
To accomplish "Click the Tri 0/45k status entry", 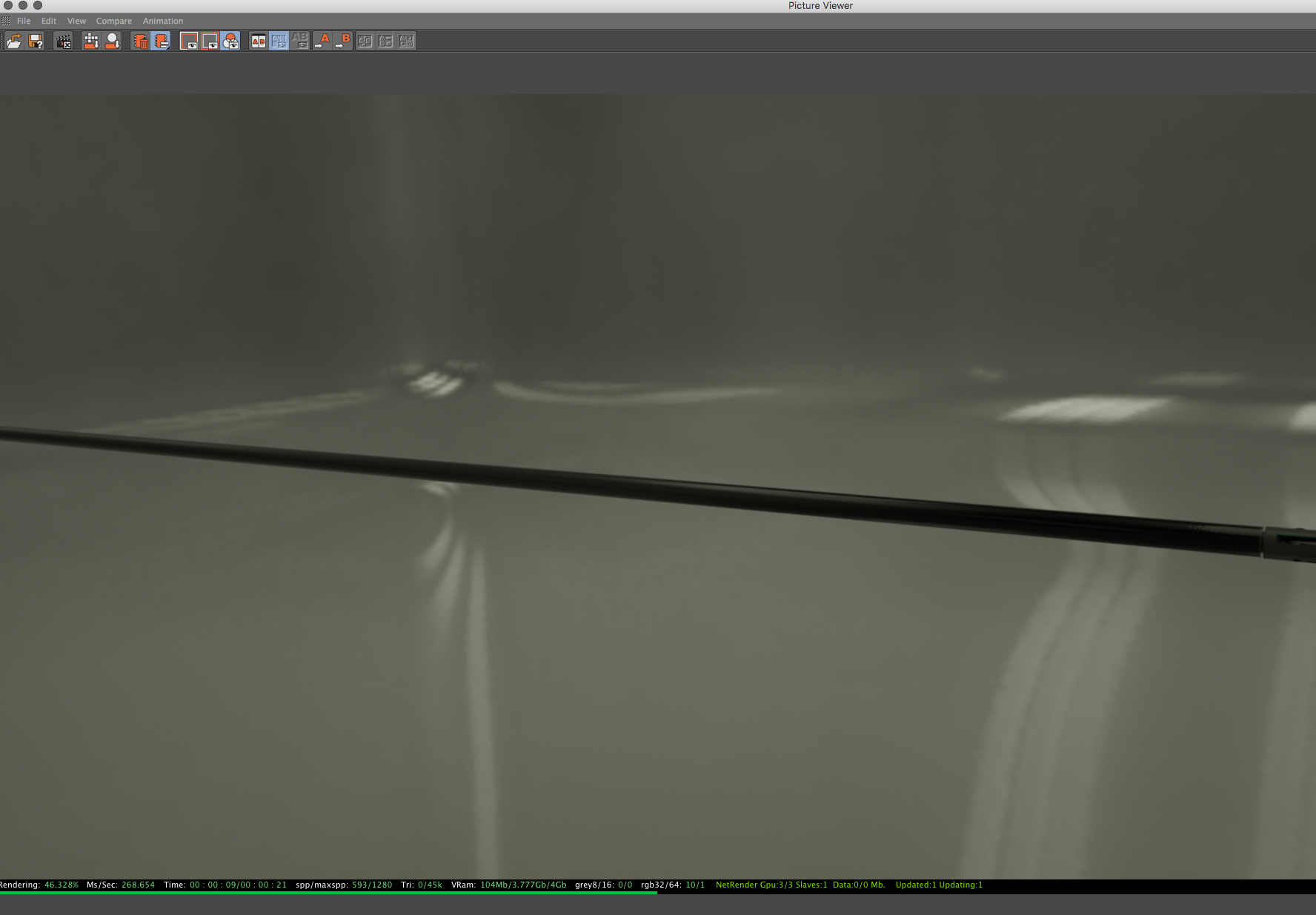I will [x=422, y=885].
